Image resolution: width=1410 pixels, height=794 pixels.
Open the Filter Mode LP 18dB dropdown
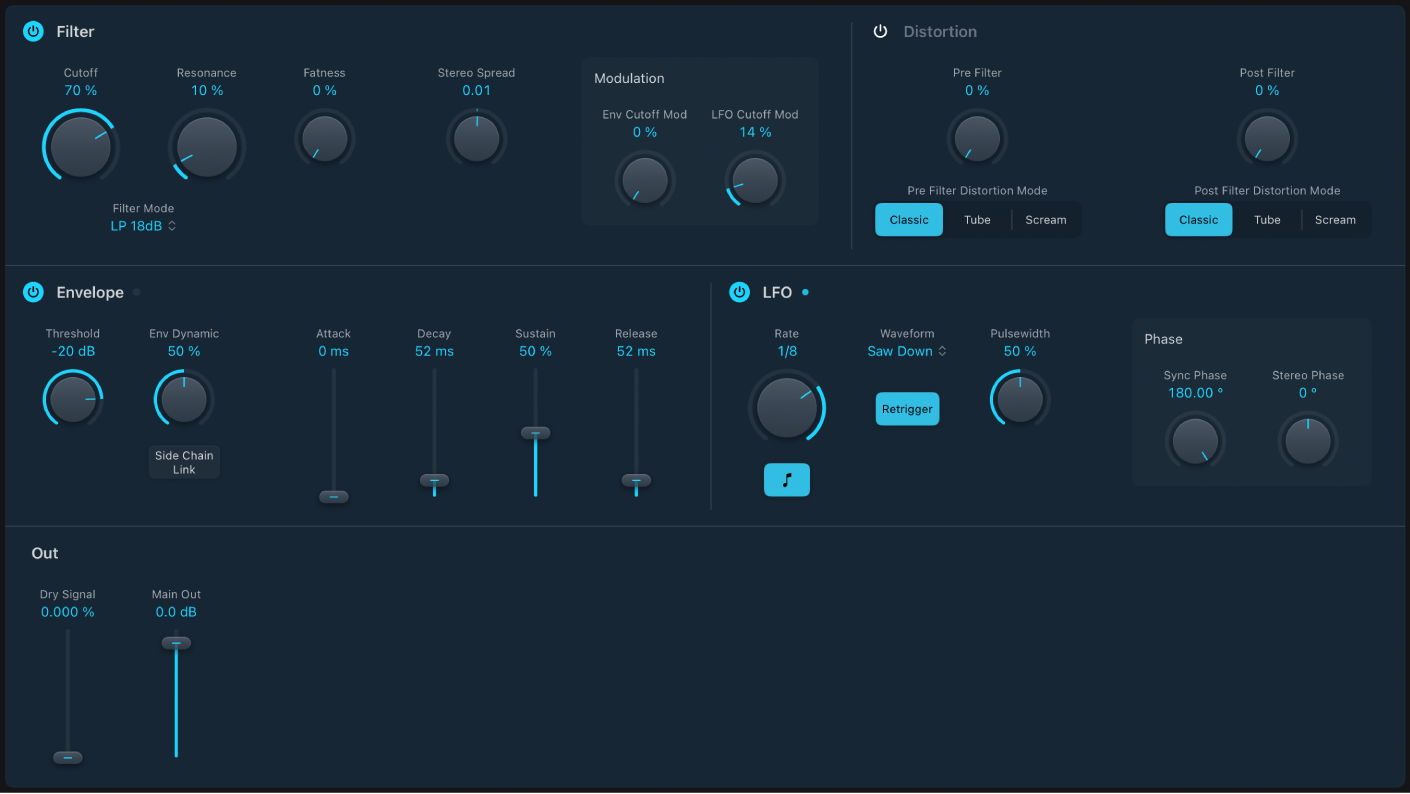[x=144, y=227]
